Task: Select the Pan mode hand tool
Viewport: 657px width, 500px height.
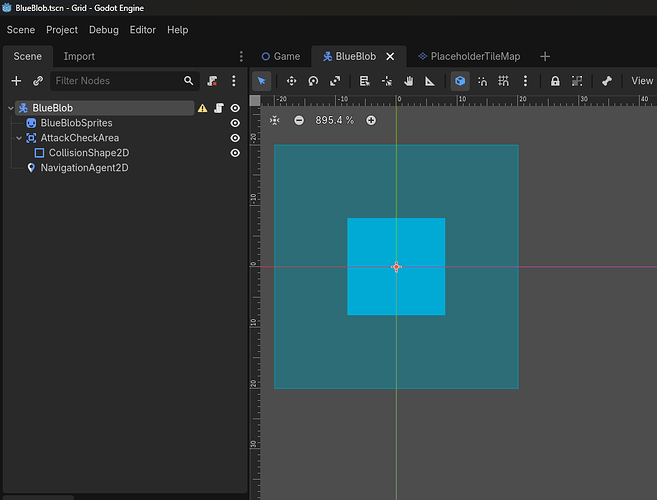Action: [409, 81]
